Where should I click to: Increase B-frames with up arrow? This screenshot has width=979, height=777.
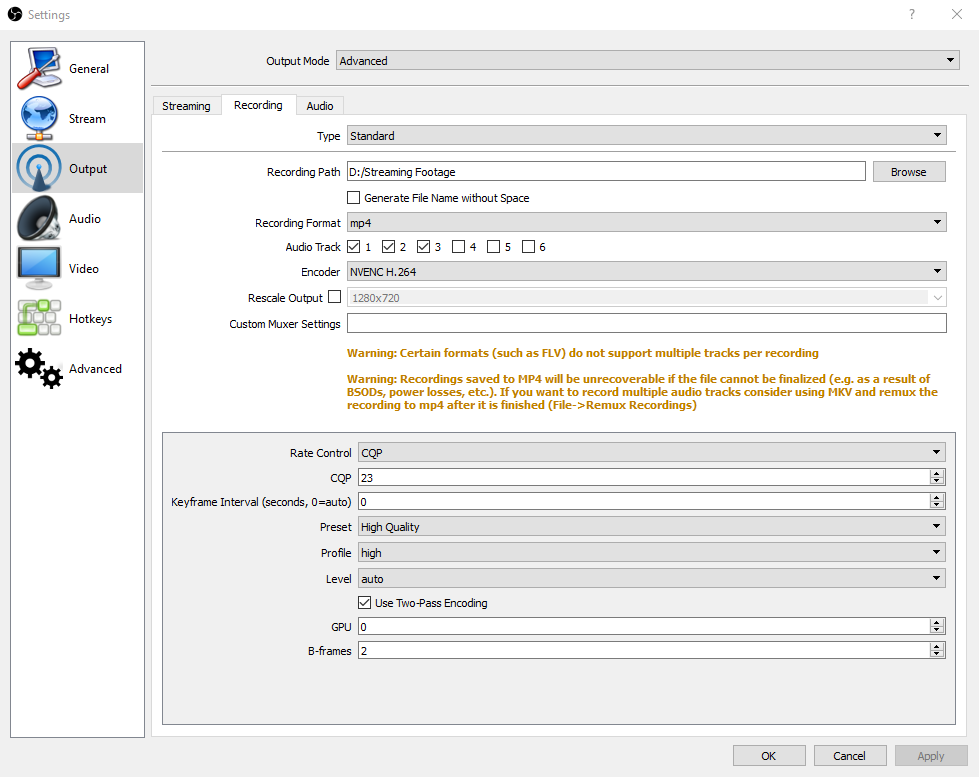937,646
